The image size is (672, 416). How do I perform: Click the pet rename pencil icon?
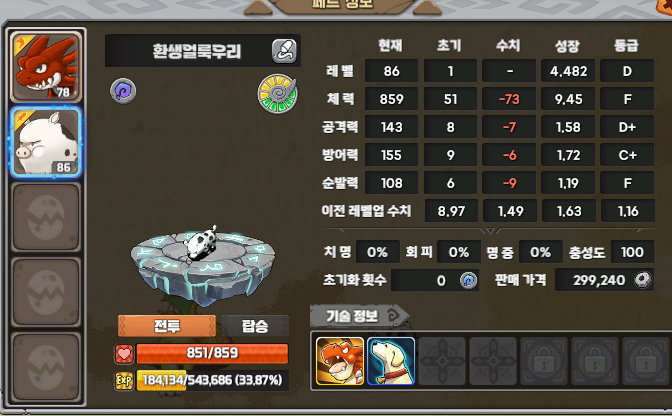284,51
